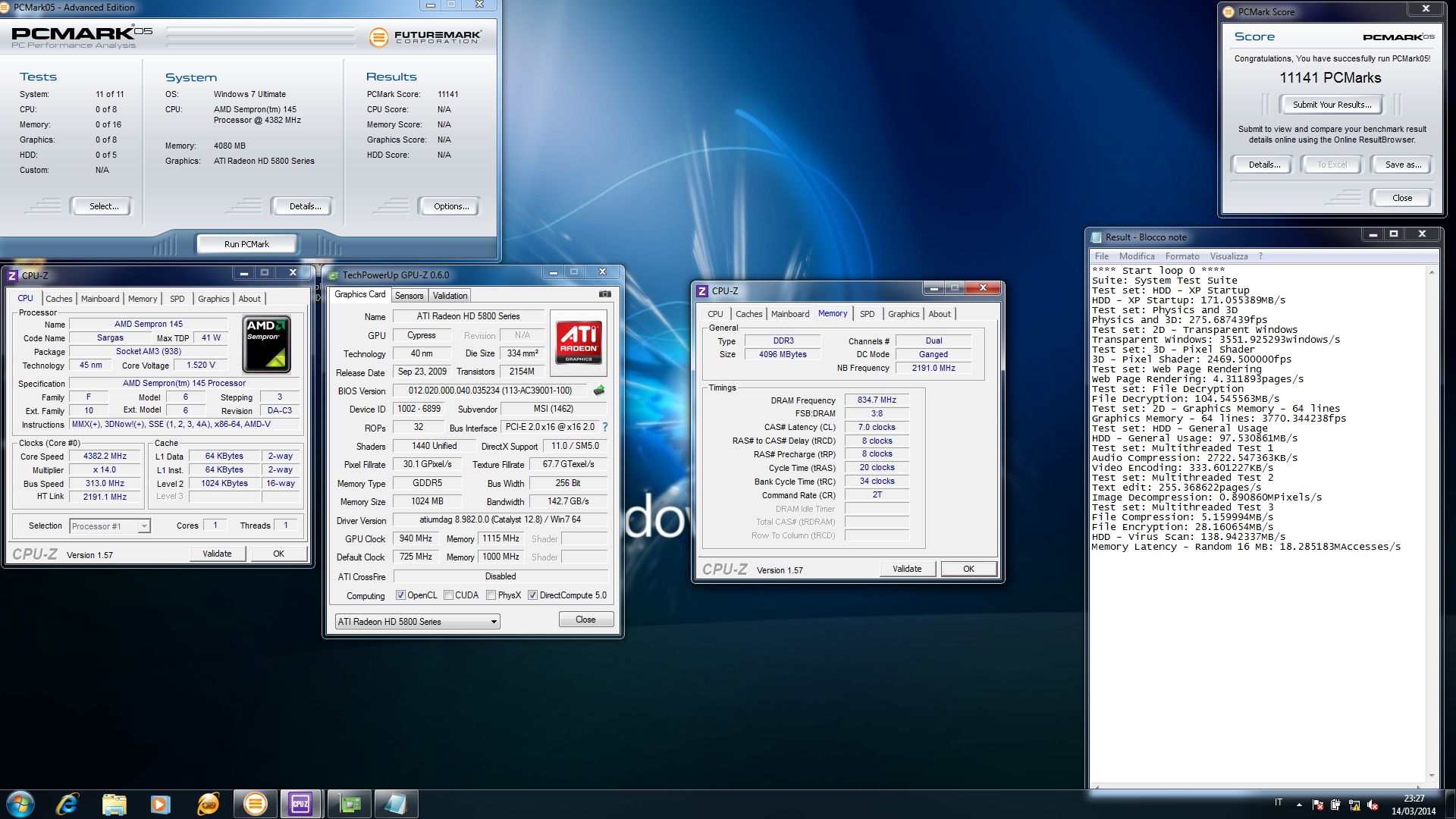
Task: Click Action Center flag tray icon
Action: (1317, 805)
